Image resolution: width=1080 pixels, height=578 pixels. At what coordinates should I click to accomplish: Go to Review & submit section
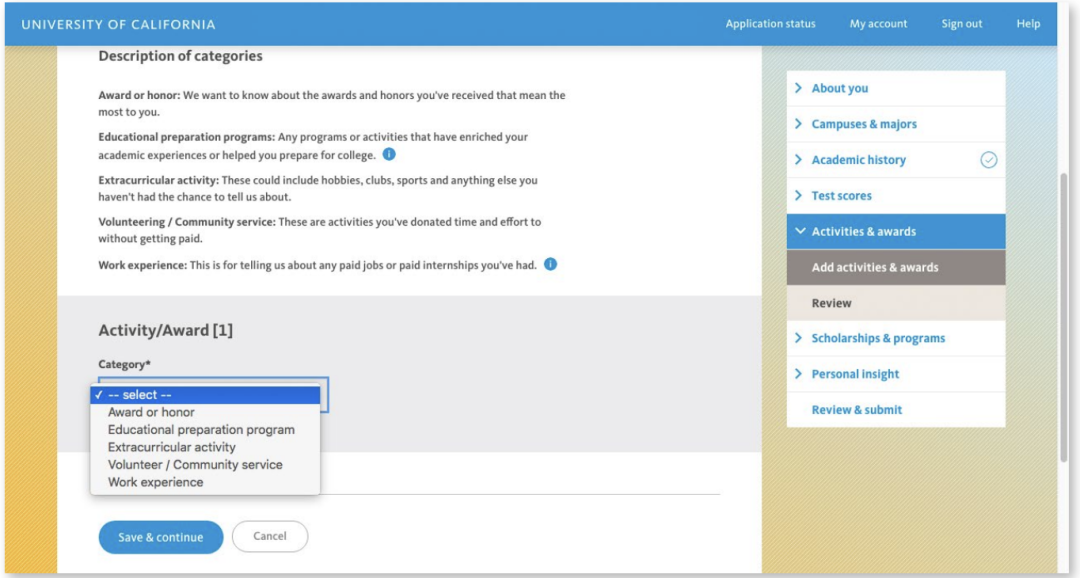tap(856, 410)
